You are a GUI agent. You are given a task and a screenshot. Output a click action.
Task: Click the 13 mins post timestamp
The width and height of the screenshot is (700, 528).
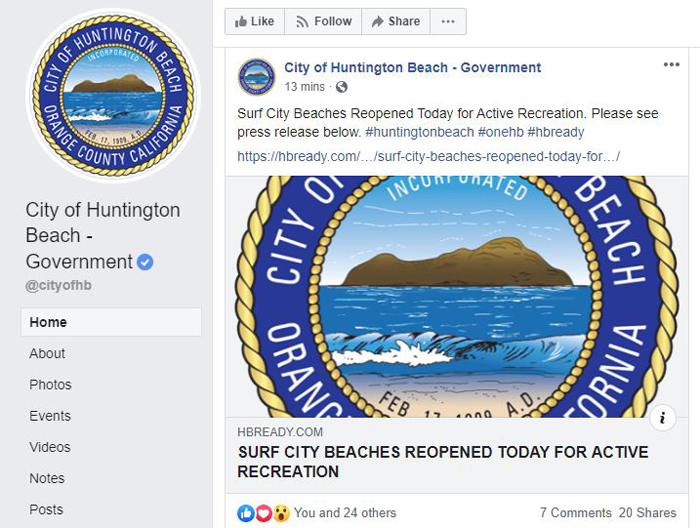point(304,87)
